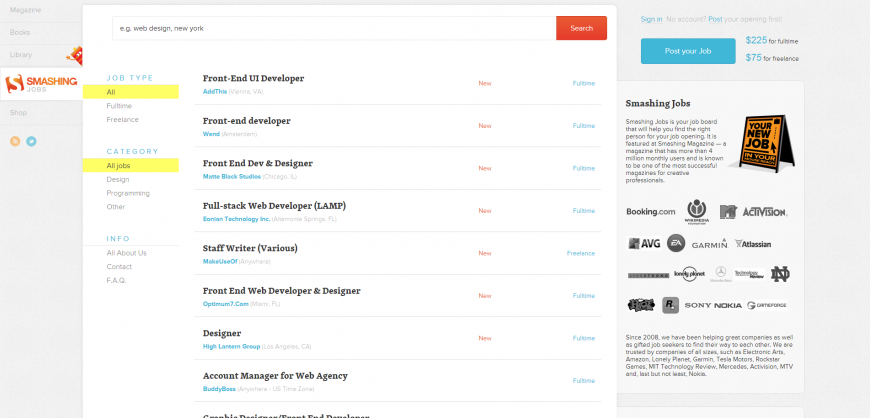Open the Books section
The width and height of the screenshot is (870, 418).
pos(20,32)
